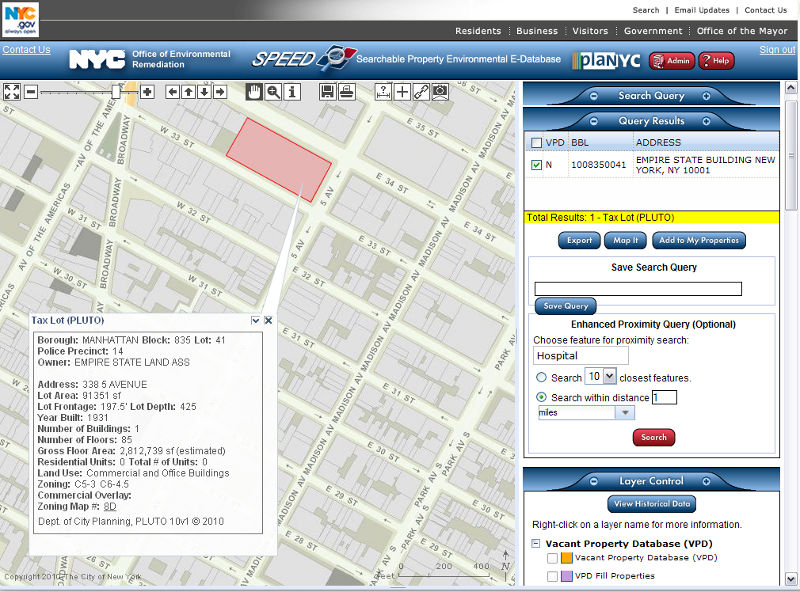Viewport: 800px width, 592px height.
Task: Pan the map right with arrow
Action: pos(220,92)
